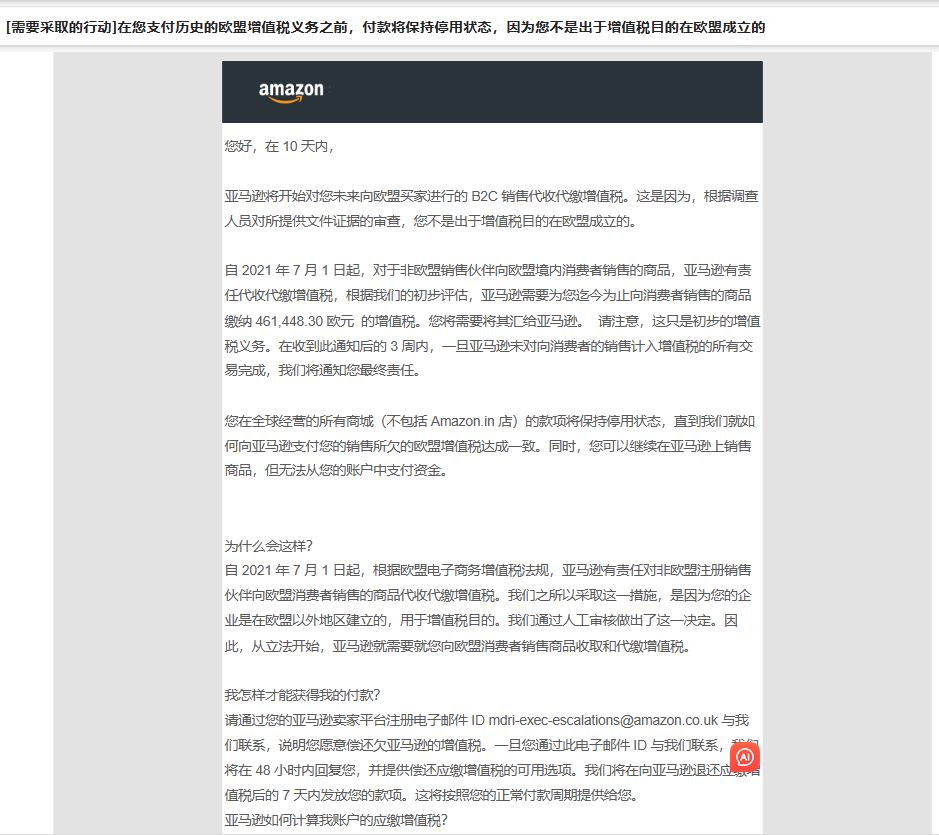Screen dimensions: 939x835
Task: Click the mdri-exec-escalations@amazon.co.uk email address
Action: click(x=603, y=720)
